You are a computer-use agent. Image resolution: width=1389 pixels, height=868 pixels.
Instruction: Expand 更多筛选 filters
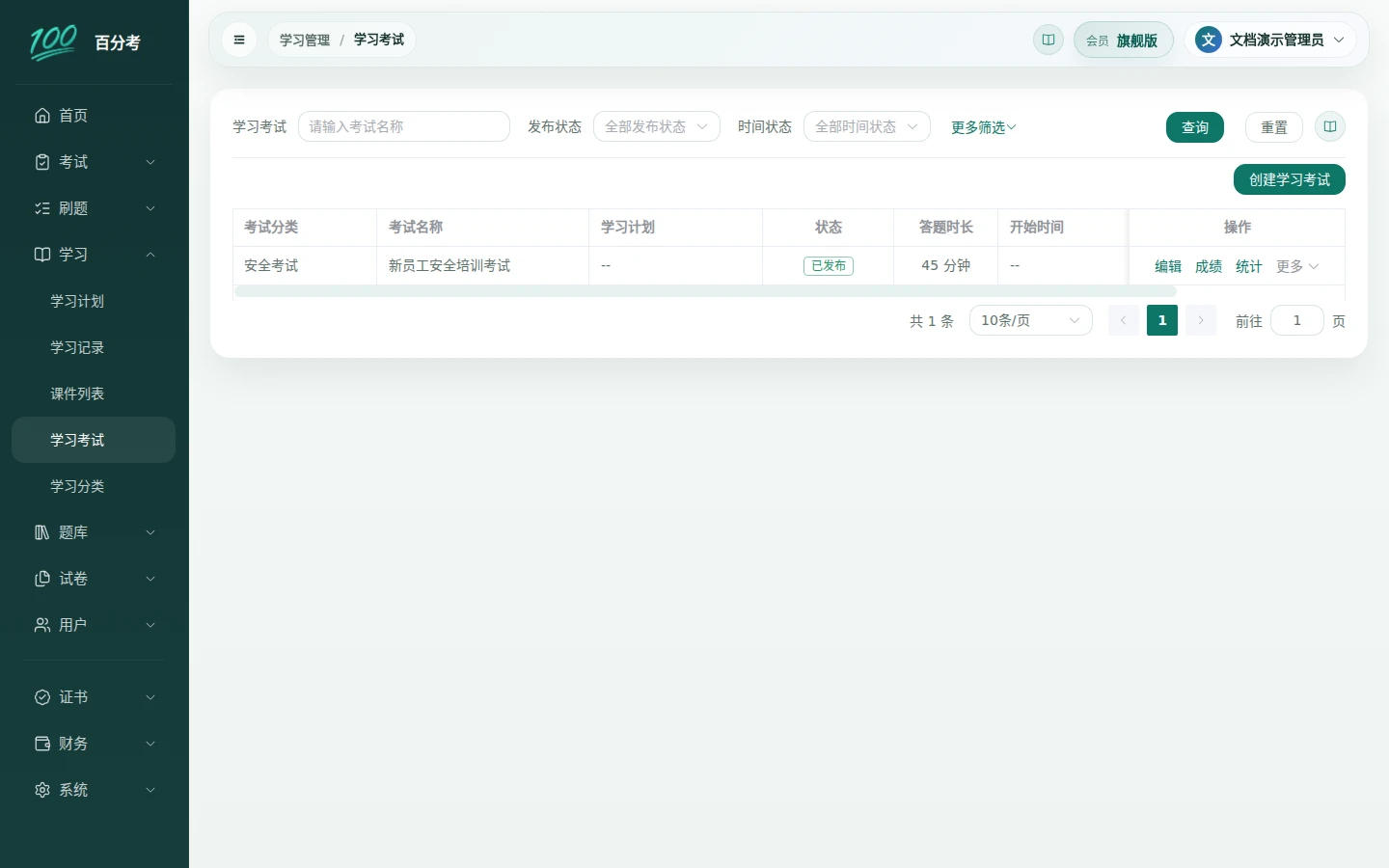click(984, 127)
